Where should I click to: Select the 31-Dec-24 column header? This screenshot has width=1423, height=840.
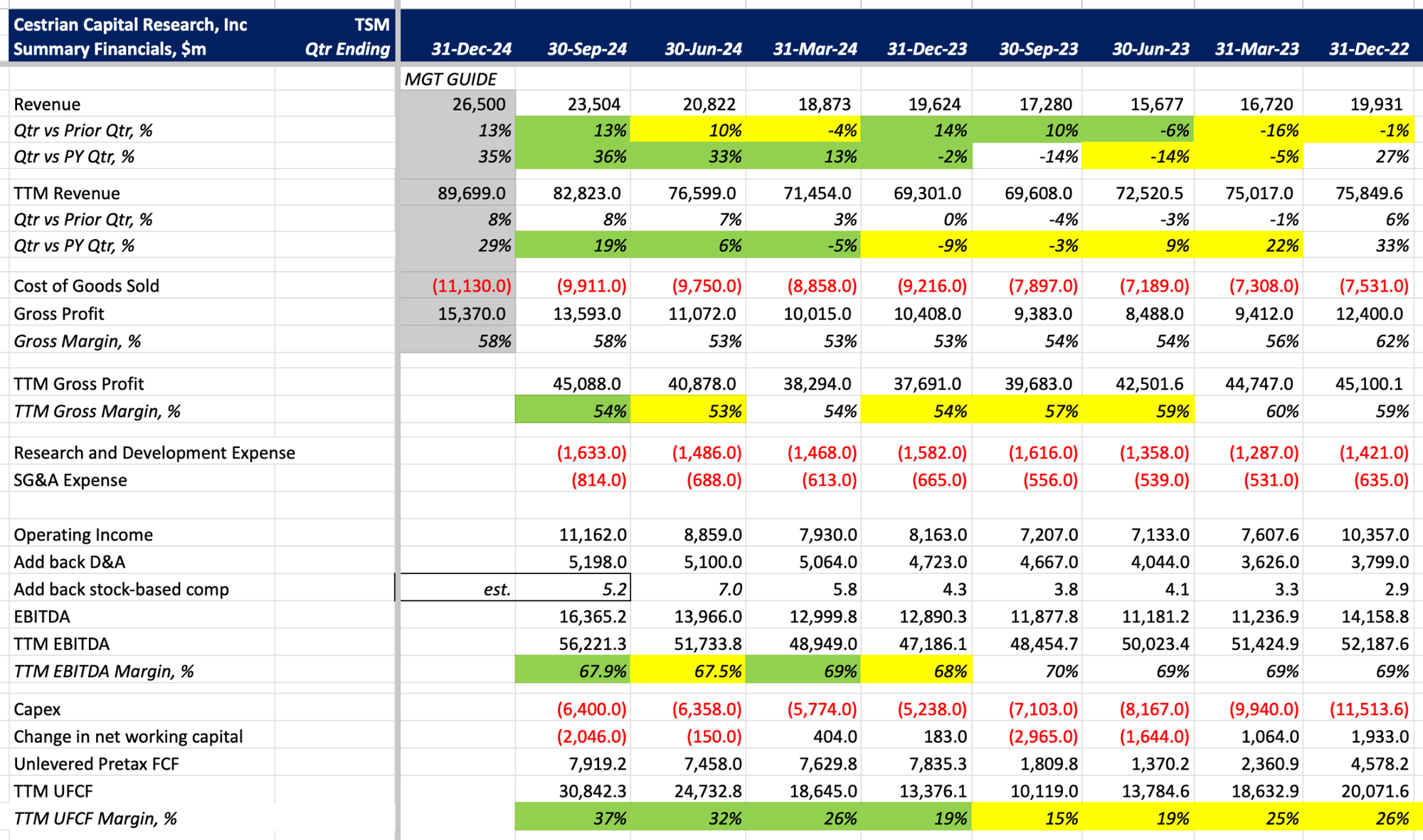(471, 49)
